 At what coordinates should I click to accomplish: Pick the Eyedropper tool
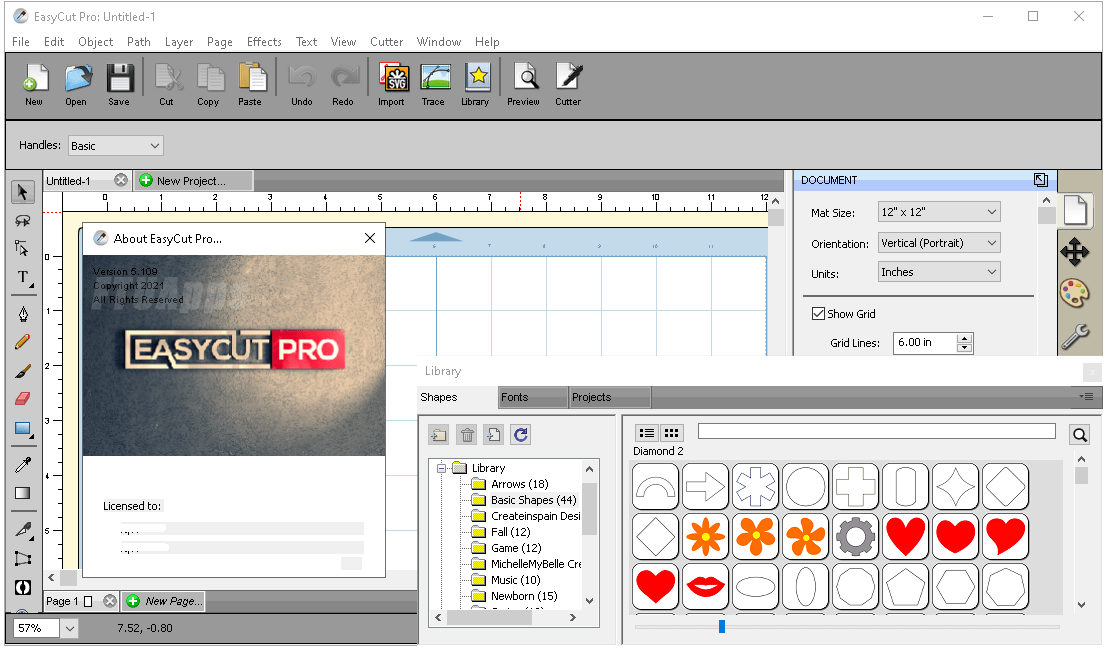click(23, 464)
